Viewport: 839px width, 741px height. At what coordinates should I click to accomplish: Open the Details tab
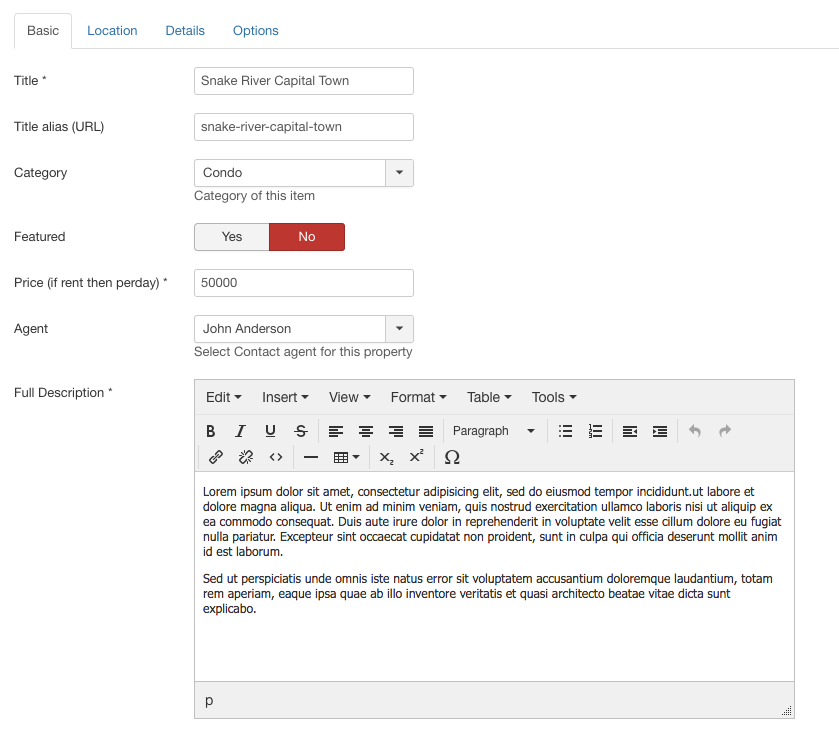(185, 31)
